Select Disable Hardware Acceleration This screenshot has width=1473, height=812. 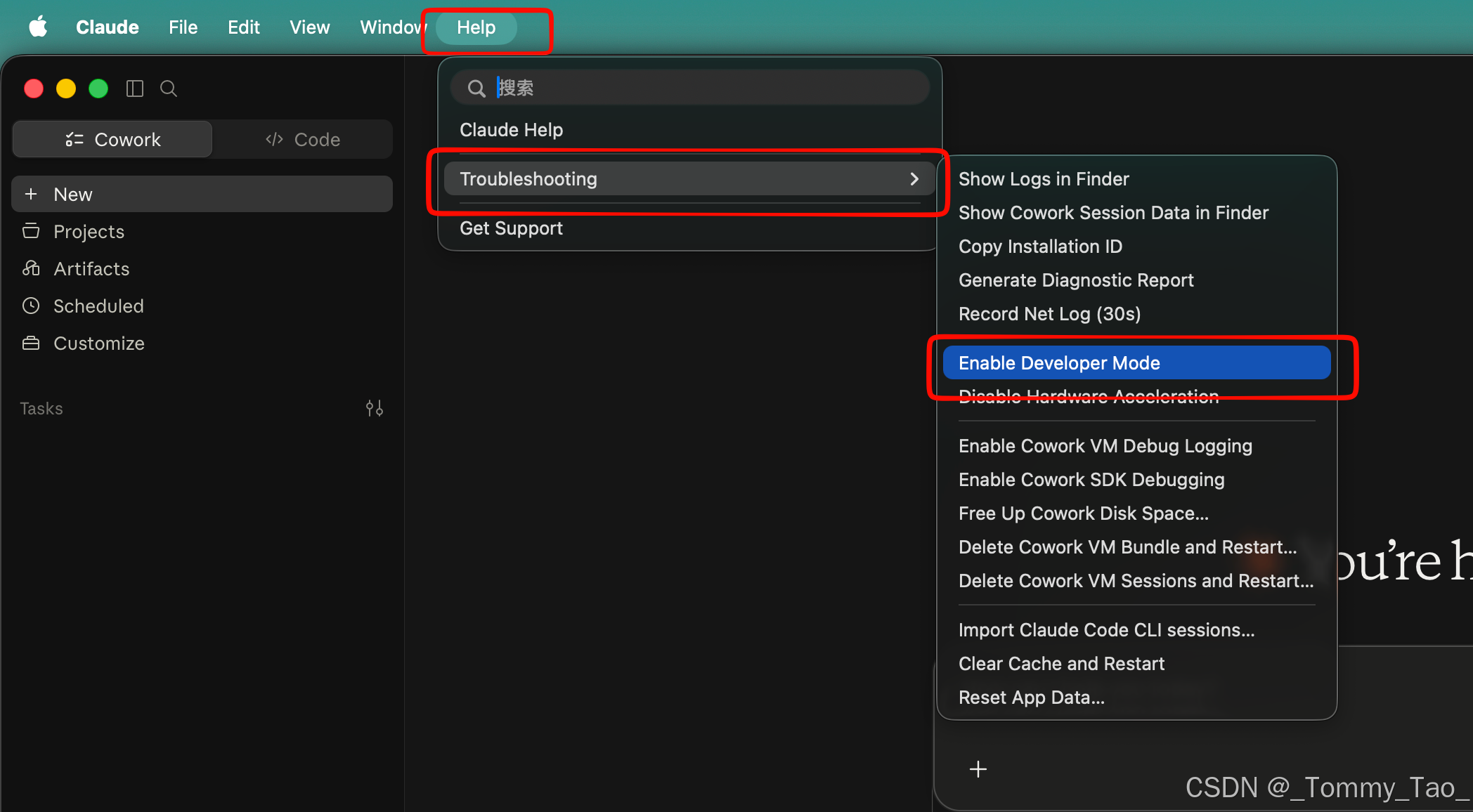1137,397
